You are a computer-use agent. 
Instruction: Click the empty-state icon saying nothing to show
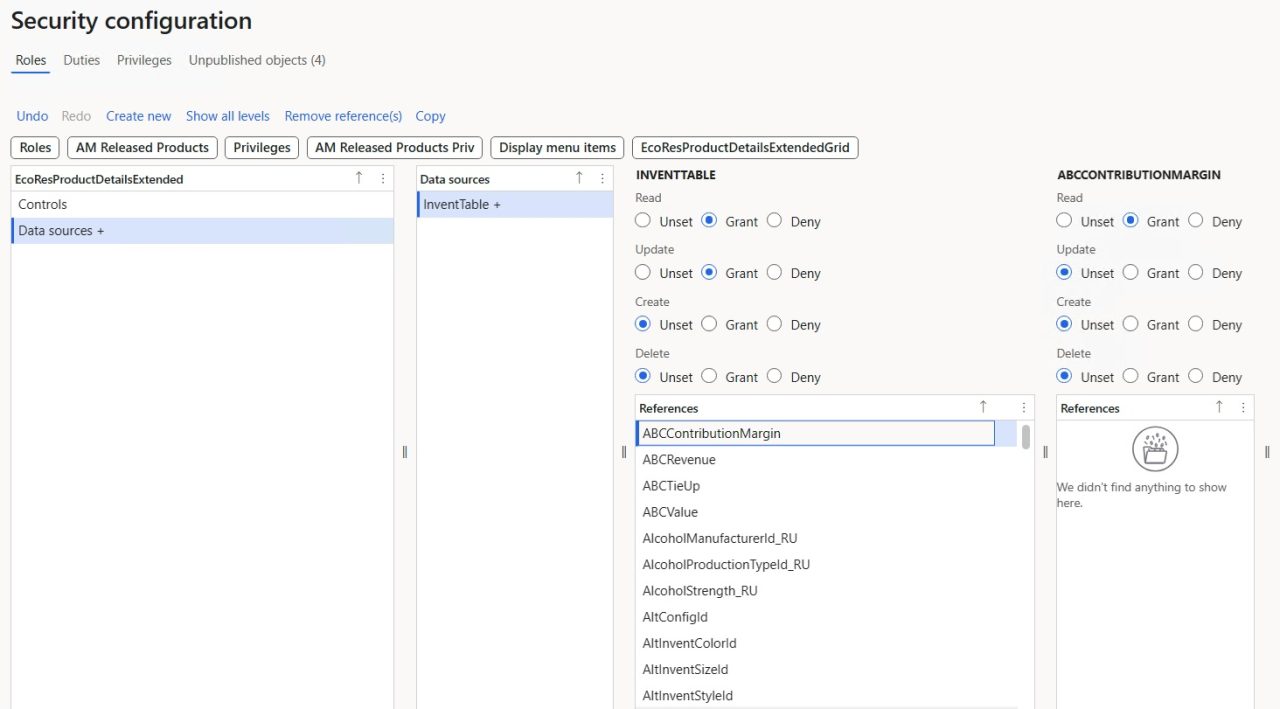pos(1155,450)
